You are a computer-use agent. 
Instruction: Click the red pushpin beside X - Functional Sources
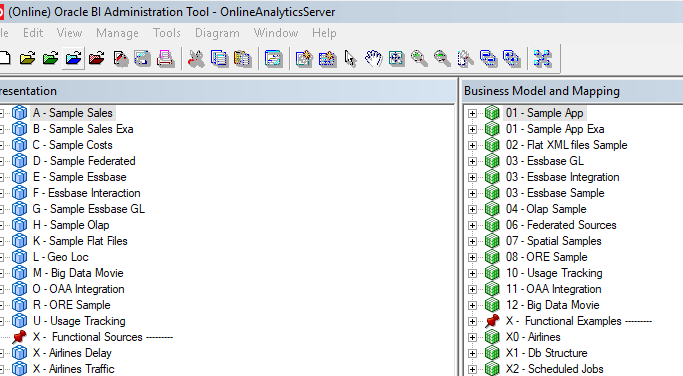(x=19, y=337)
